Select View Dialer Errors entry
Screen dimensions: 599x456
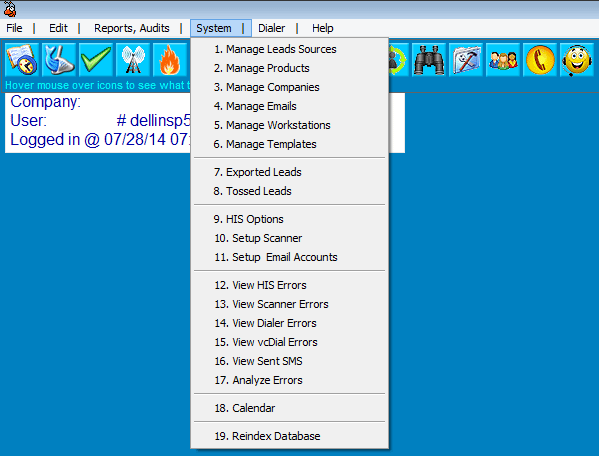click(x=290, y=323)
